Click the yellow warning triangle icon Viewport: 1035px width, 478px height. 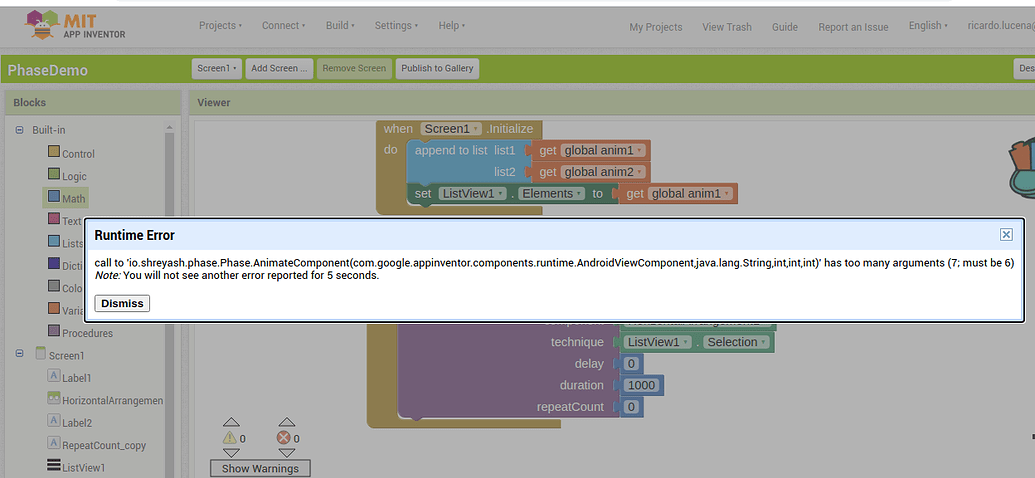click(x=231, y=438)
